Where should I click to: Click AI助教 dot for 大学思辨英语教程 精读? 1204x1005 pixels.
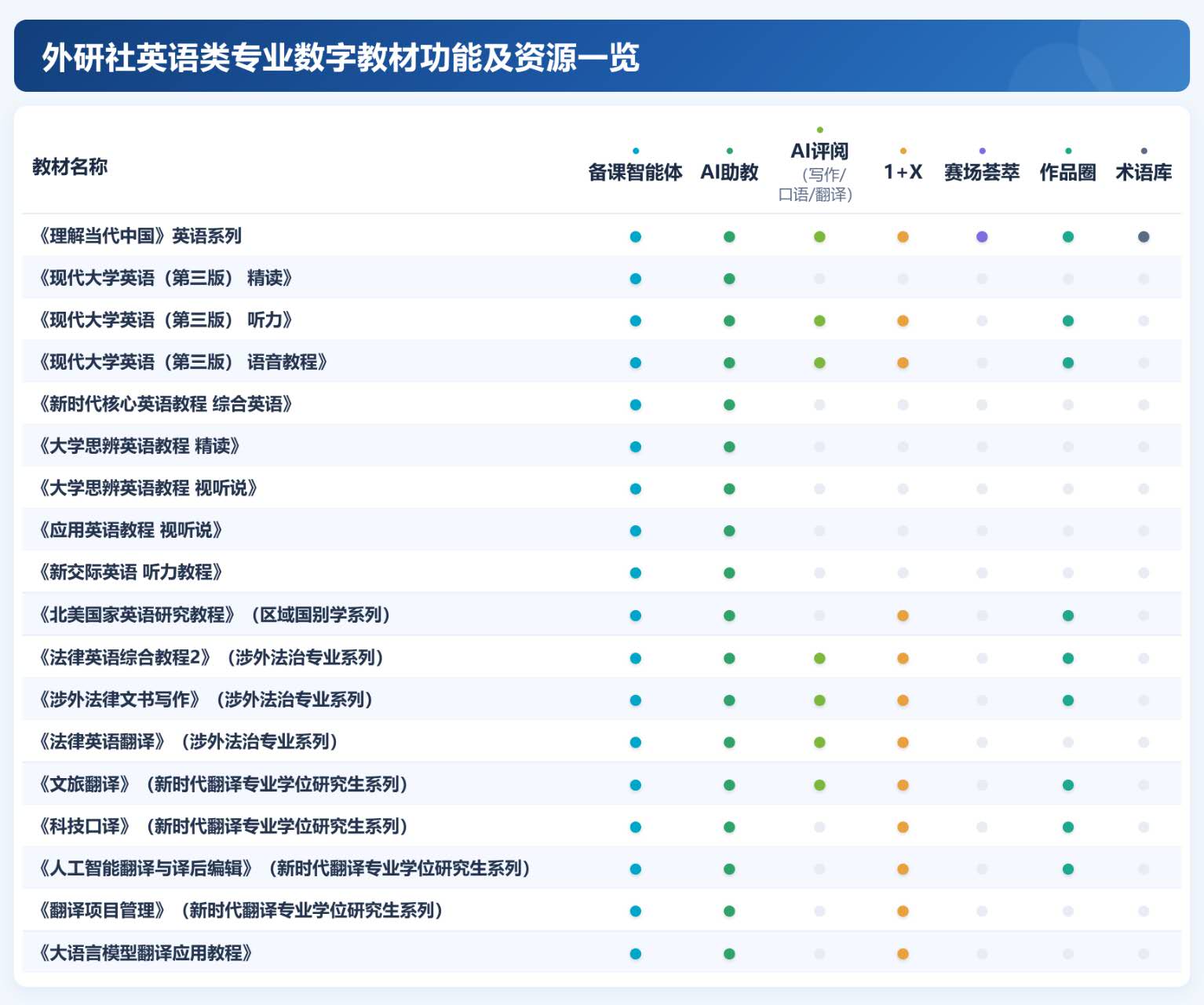(x=729, y=447)
